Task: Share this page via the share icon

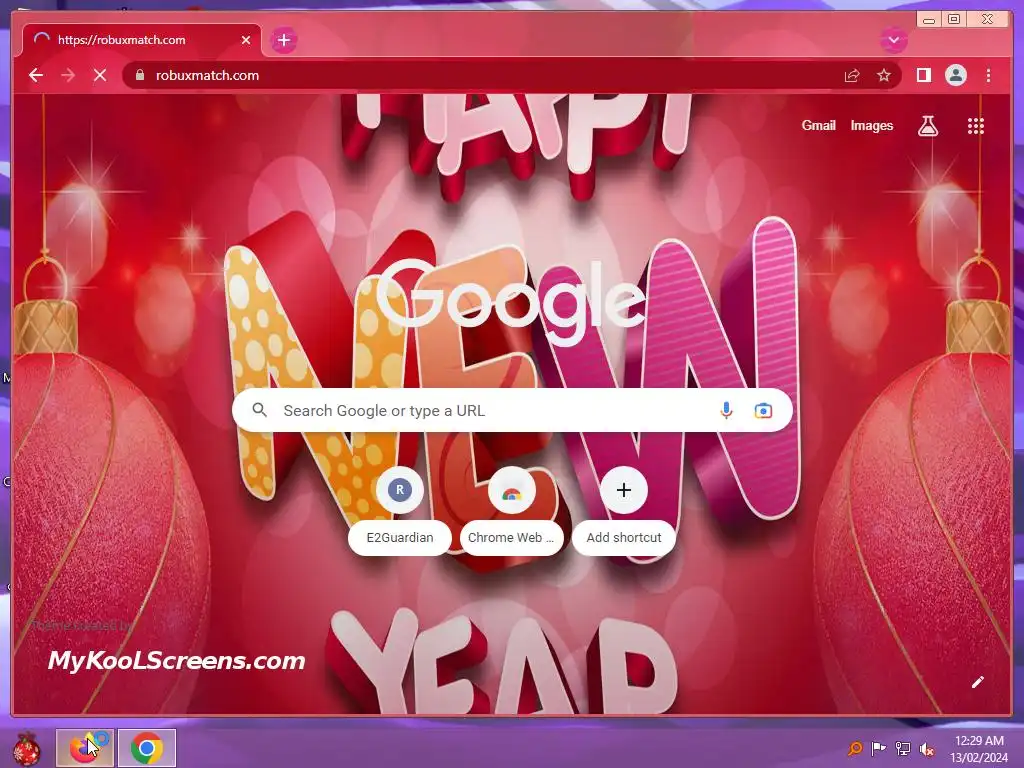Action: [852, 75]
